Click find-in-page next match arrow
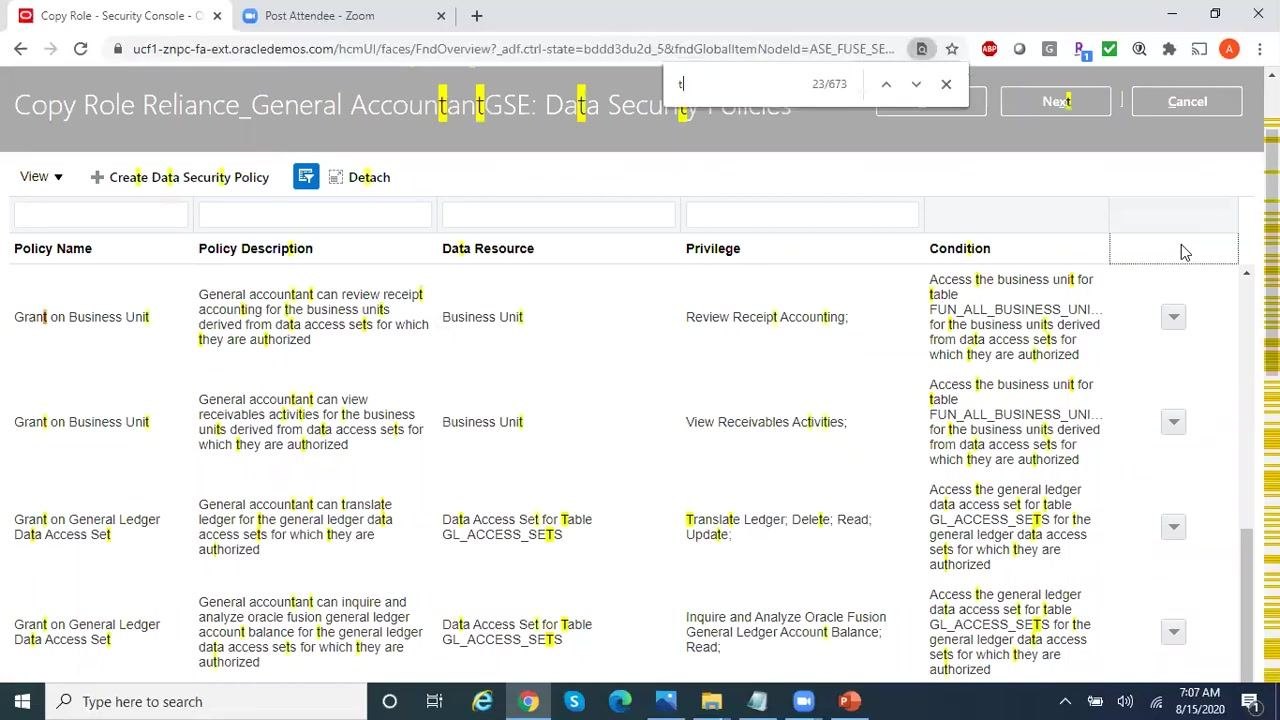This screenshot has width=1280, height=720. pyautogui.click(x=916, y=84)
